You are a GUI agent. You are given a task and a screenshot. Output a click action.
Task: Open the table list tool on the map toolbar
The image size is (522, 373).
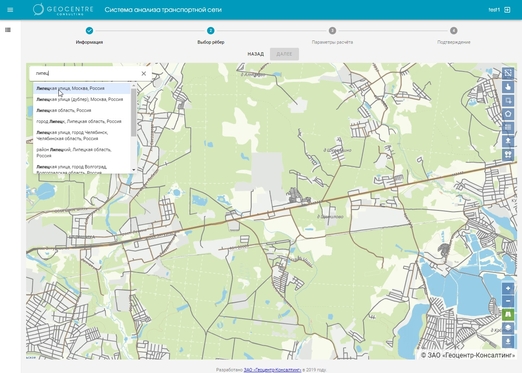(x=508, y=128)
